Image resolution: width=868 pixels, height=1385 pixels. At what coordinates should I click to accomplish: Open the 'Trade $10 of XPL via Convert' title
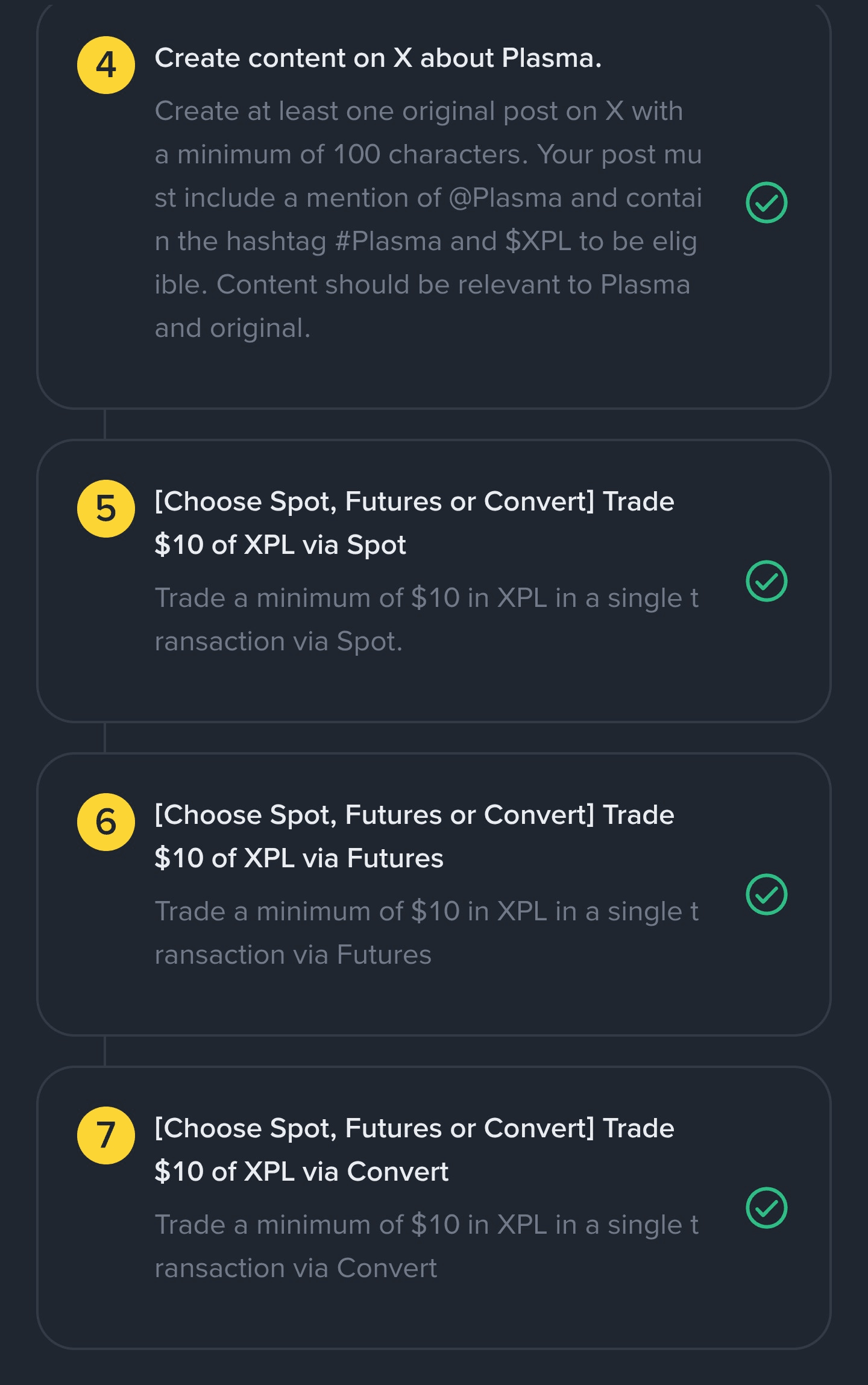(414, 1150)
